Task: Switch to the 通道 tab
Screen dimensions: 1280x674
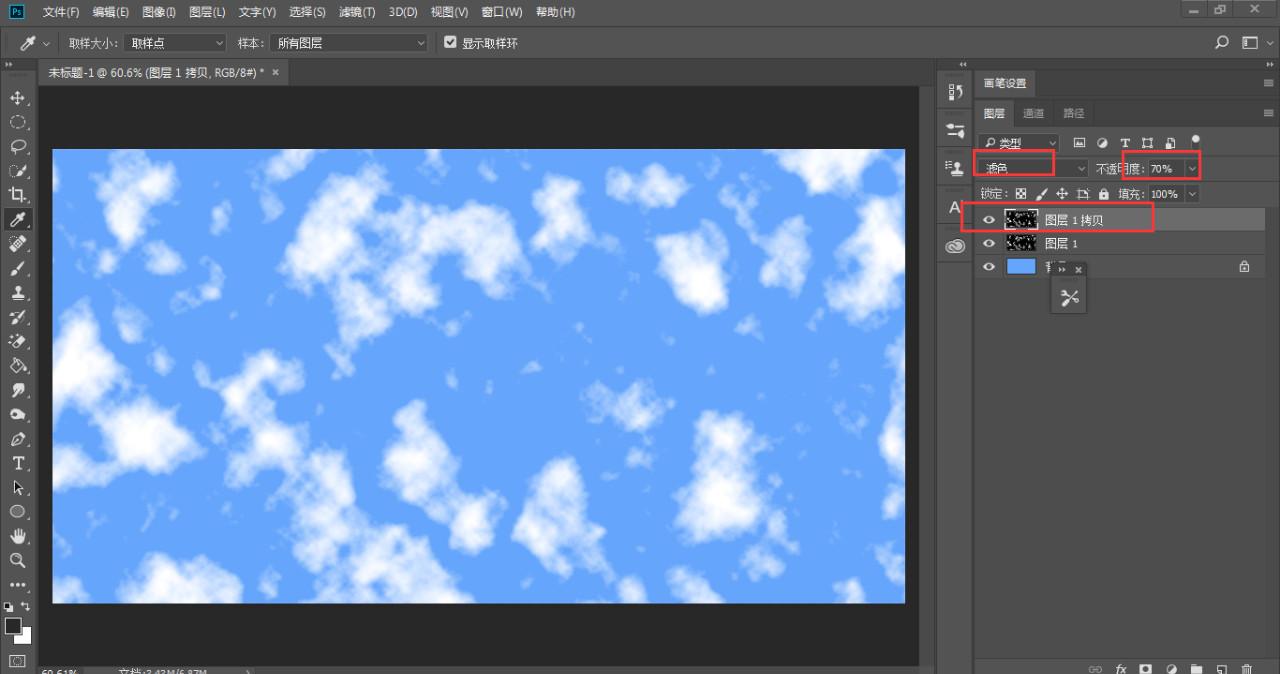Action: pos(1034,113)
